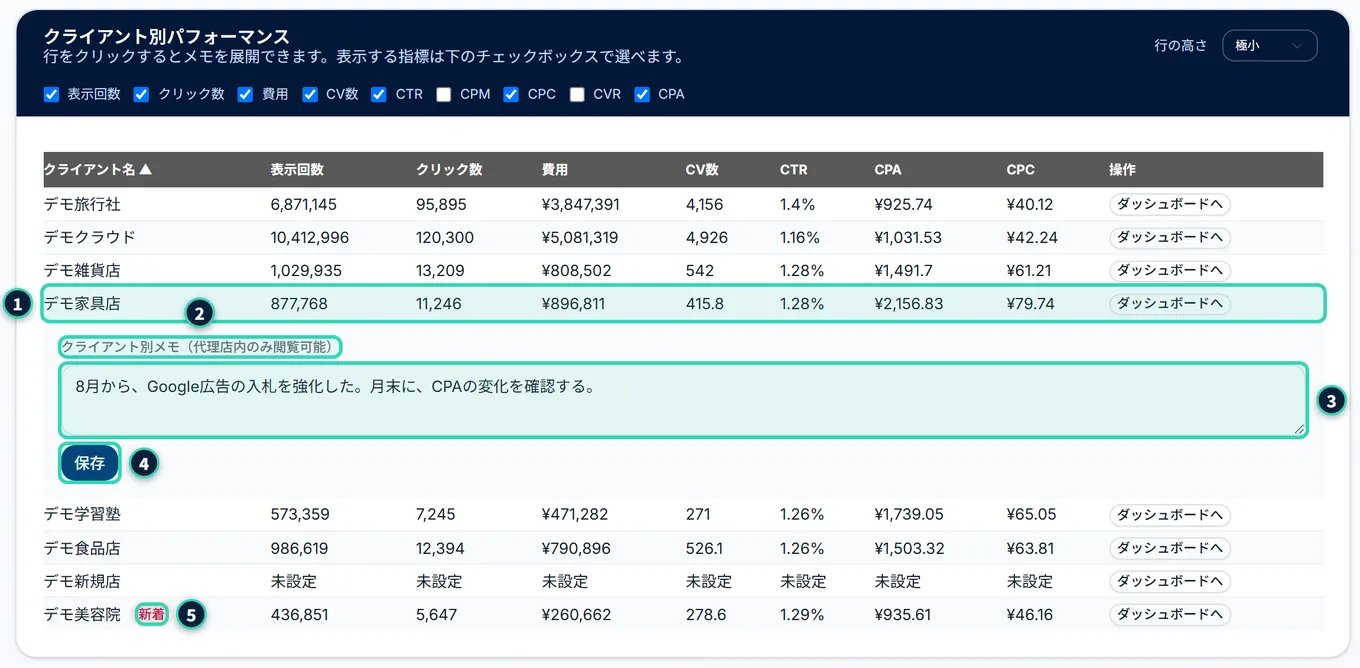
Task: Sort table by CTR column header
Action: pyautogui.click(x=794, y=170)
